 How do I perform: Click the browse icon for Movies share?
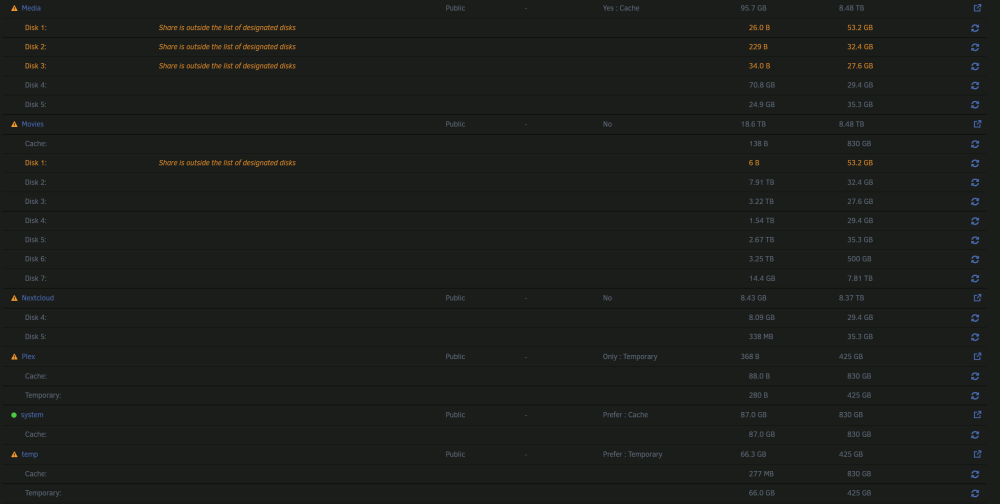coord(977,124)
